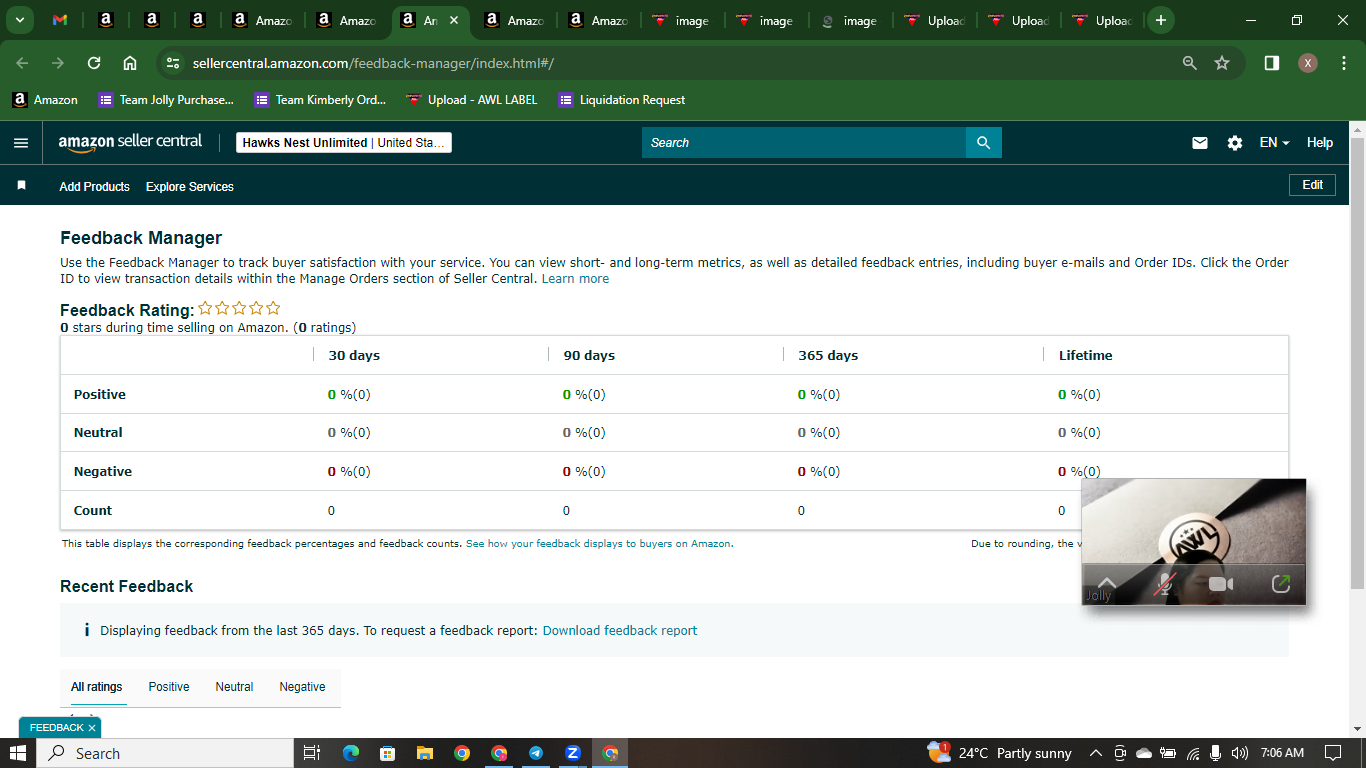Open File Explorer from the taskbar
This screenshot has height=768, width=1366.
424,753
